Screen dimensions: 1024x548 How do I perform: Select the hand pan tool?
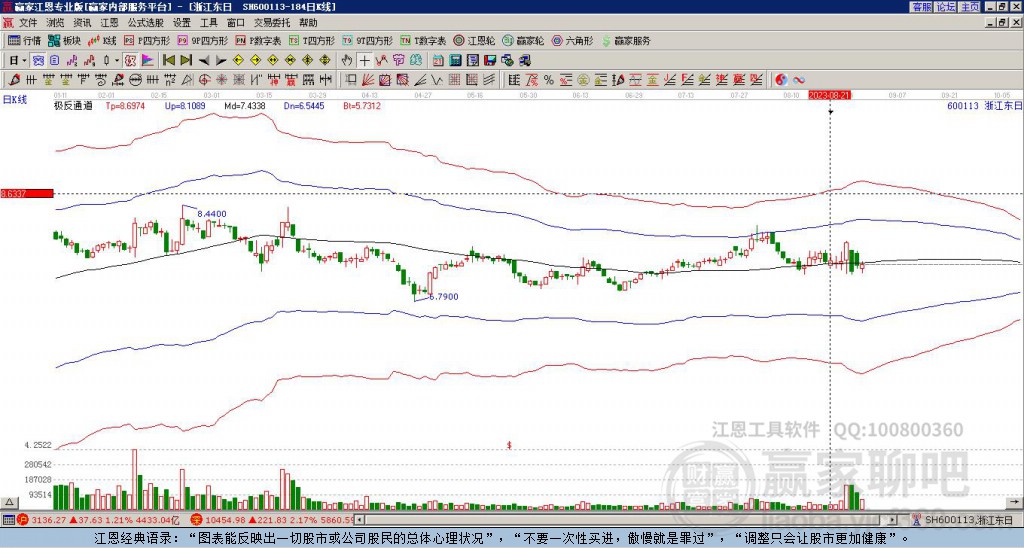(347, 61)
